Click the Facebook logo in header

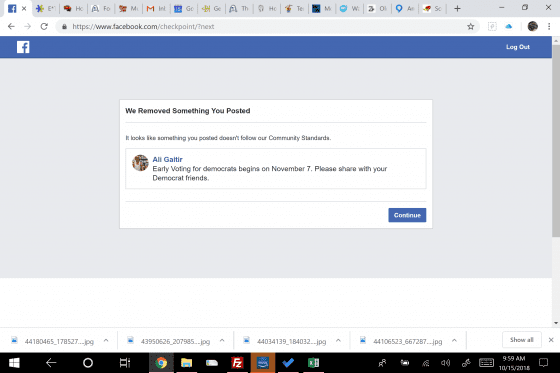point(23,47)
